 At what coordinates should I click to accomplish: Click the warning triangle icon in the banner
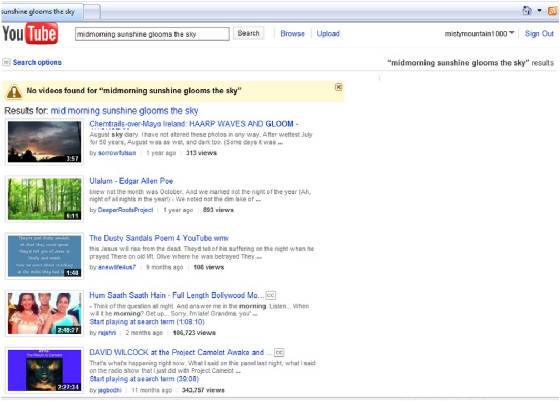[x=14, y=92]
